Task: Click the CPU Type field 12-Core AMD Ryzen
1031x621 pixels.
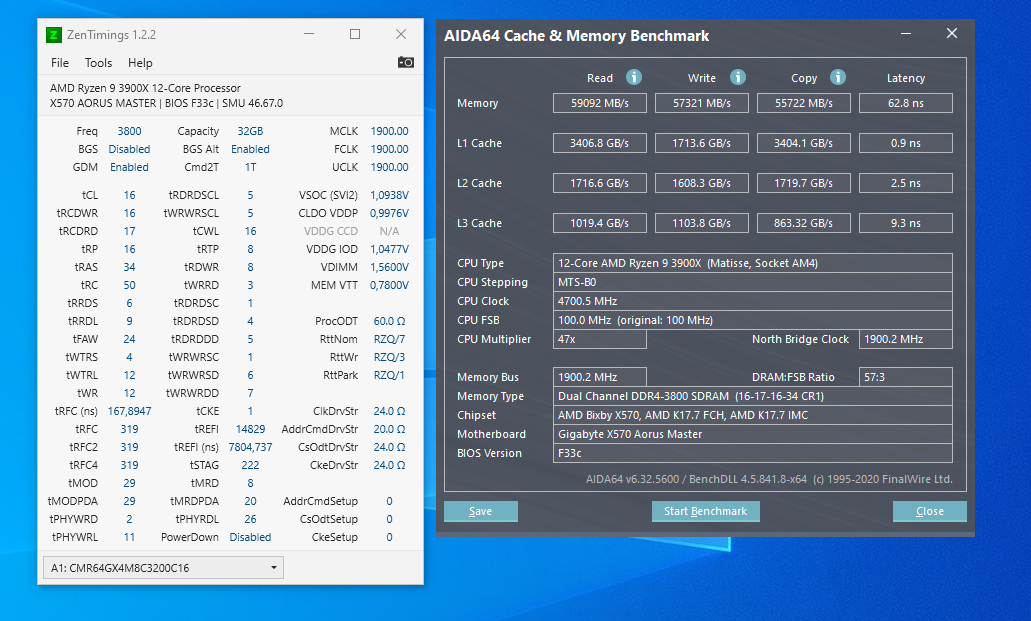Action: [x=753, y=263]
